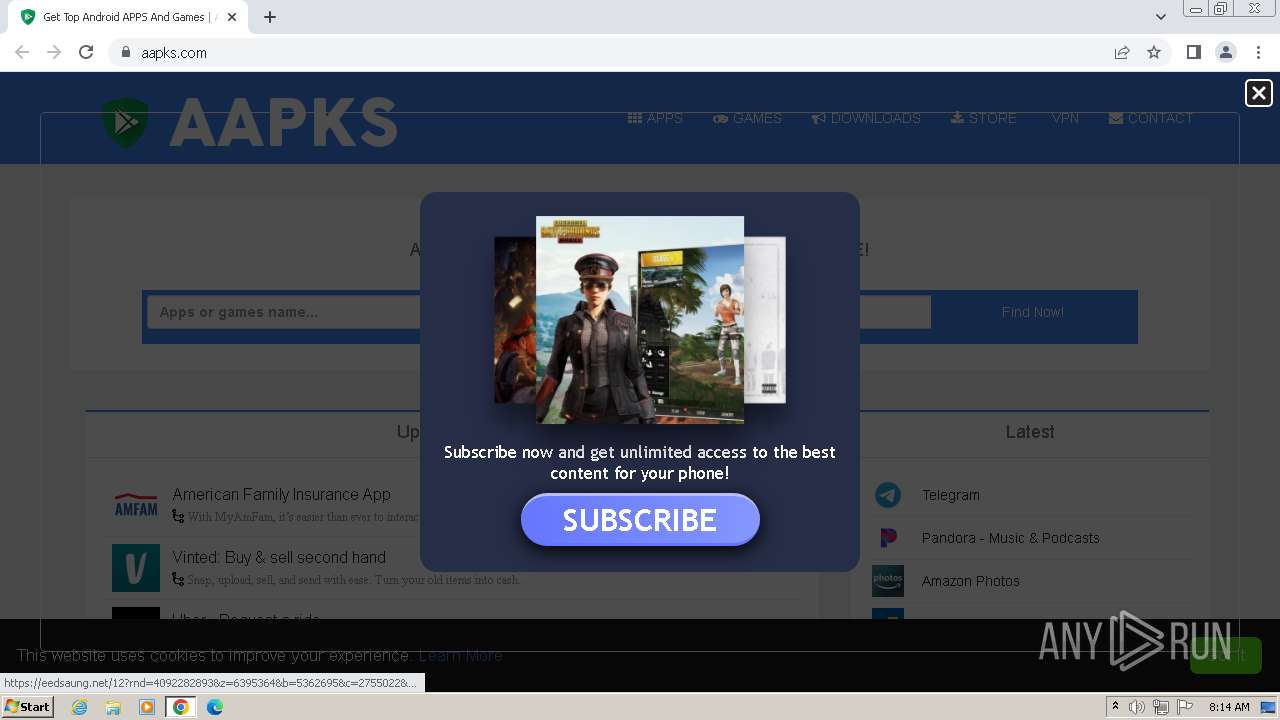Open the CONTACT menu item
Image resolution: width=1280 pixels, height=720 pixels.
coord(1151,118)
